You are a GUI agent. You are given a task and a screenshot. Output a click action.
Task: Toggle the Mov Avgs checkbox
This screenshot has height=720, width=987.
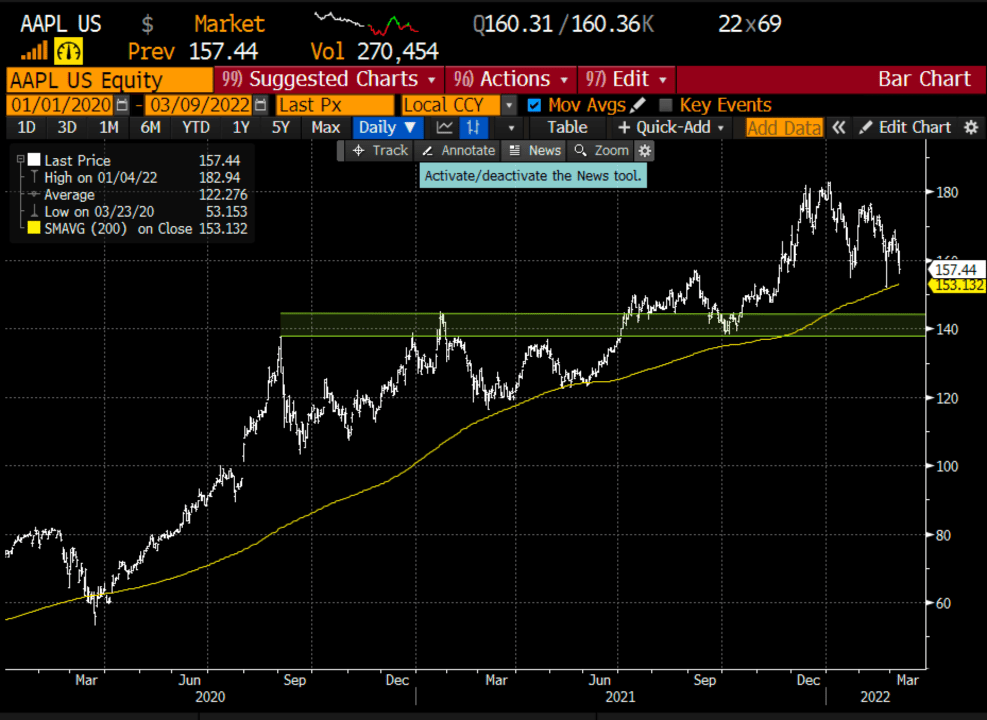[534, 105]
